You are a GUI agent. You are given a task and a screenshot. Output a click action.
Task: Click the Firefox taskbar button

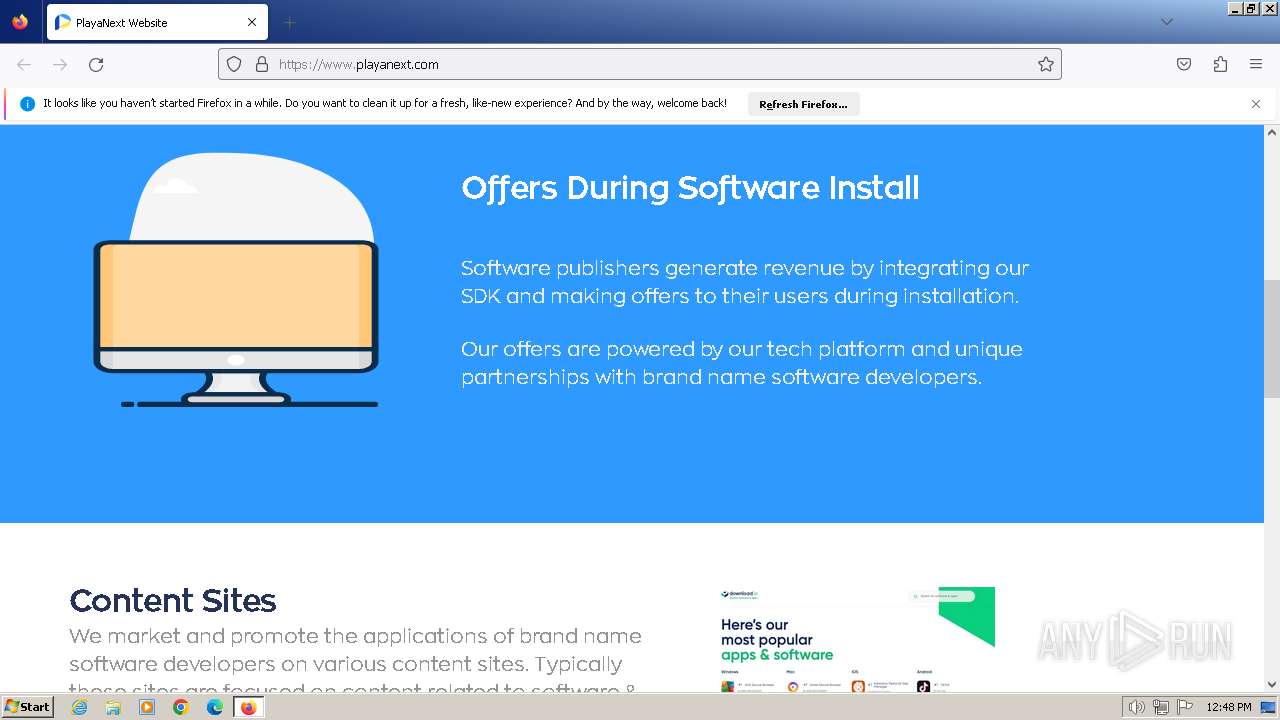248,707
